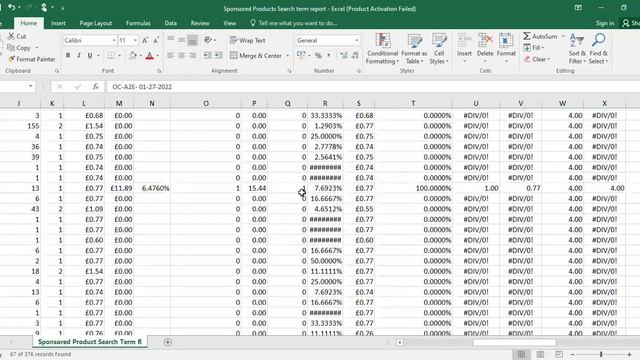Toggle Italic formatting
The width and height of the screenshot is (640, 360).
(79, 56)
